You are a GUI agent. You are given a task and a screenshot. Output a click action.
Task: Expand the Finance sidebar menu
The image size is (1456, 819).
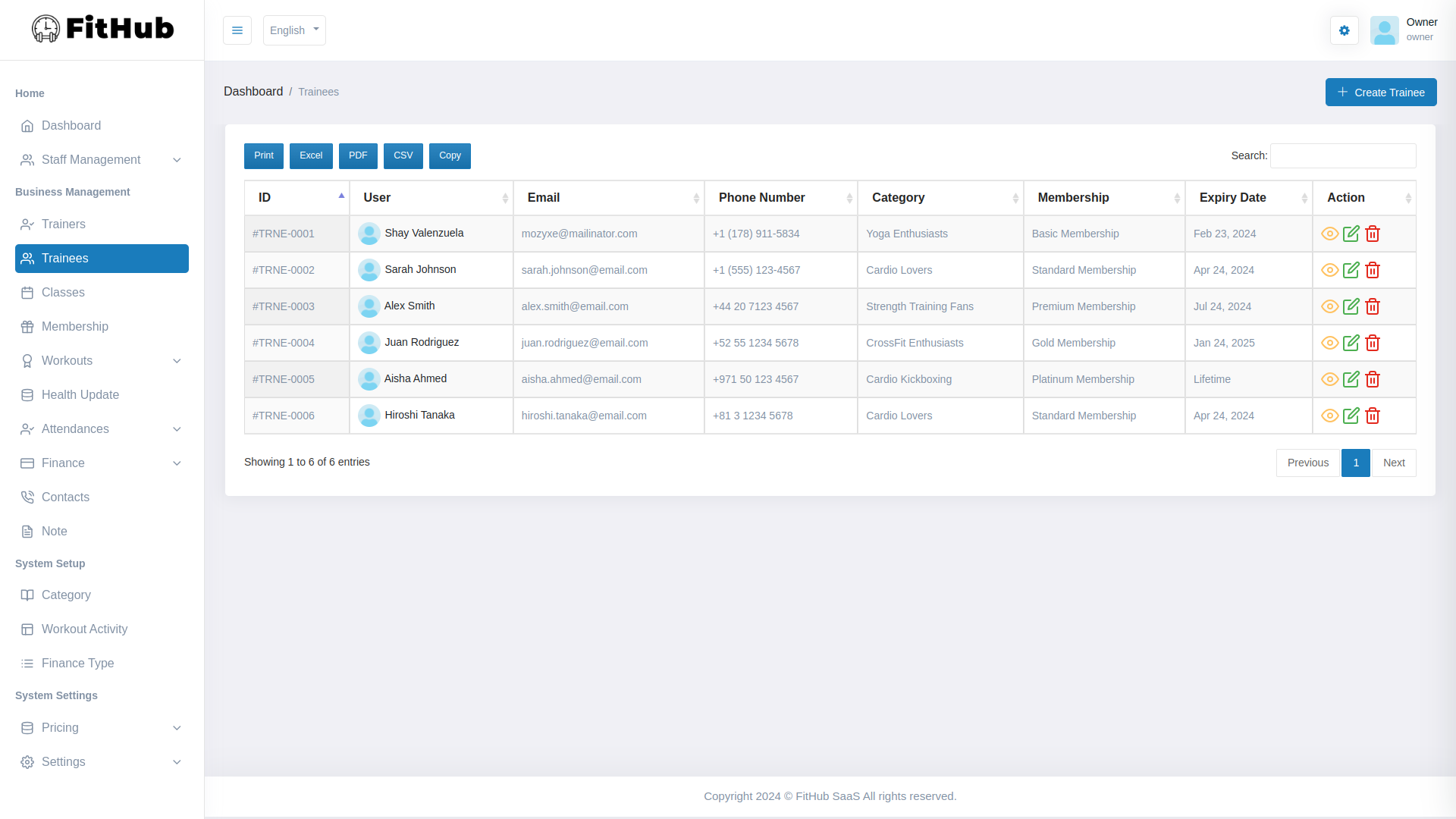(x=63, y=463)
